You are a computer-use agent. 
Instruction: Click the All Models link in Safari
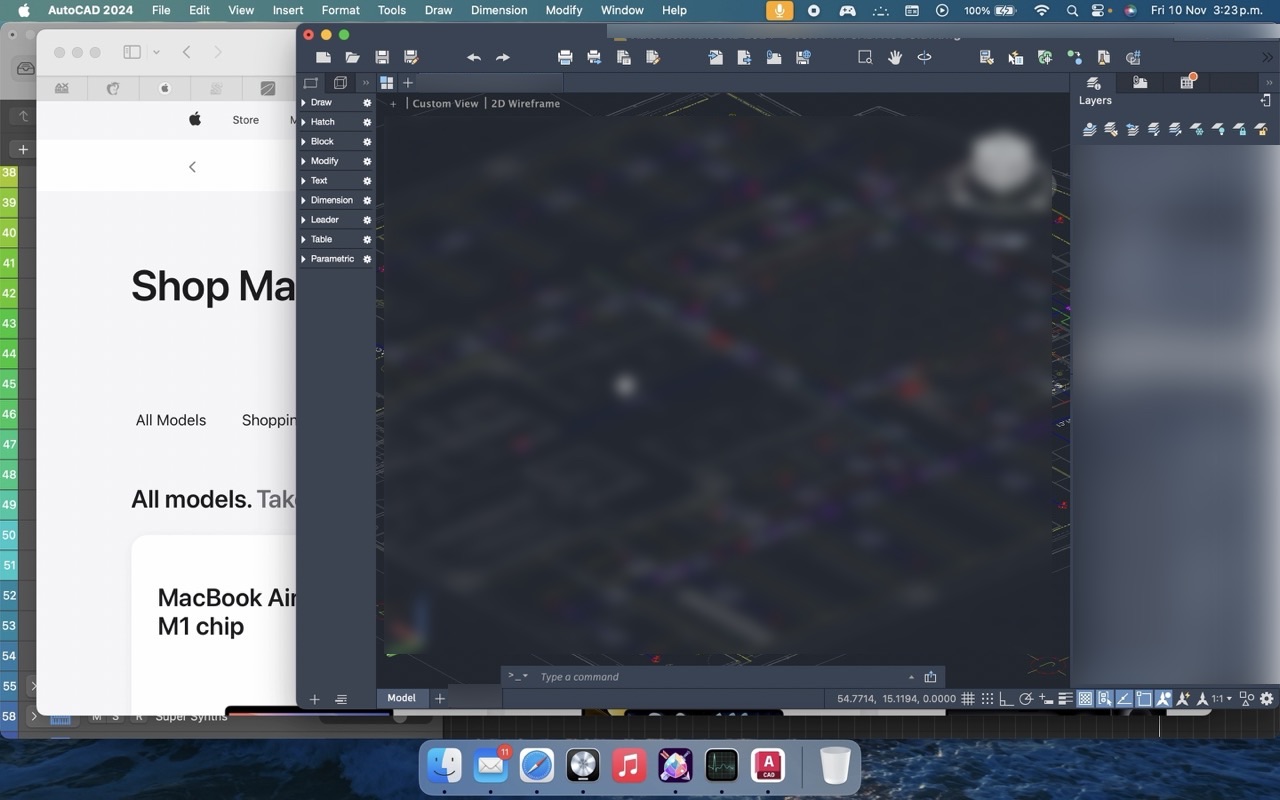tap(170, 420)
